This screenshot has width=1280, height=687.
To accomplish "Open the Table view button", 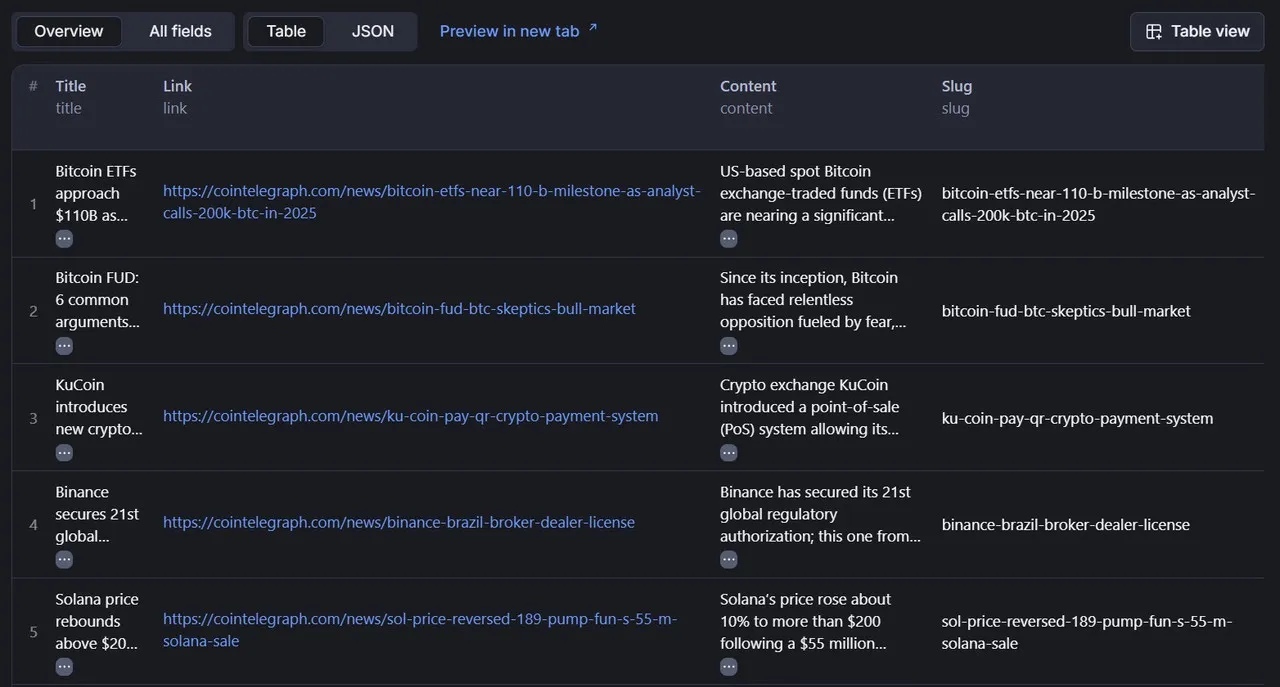I will tap(1197, 31).
